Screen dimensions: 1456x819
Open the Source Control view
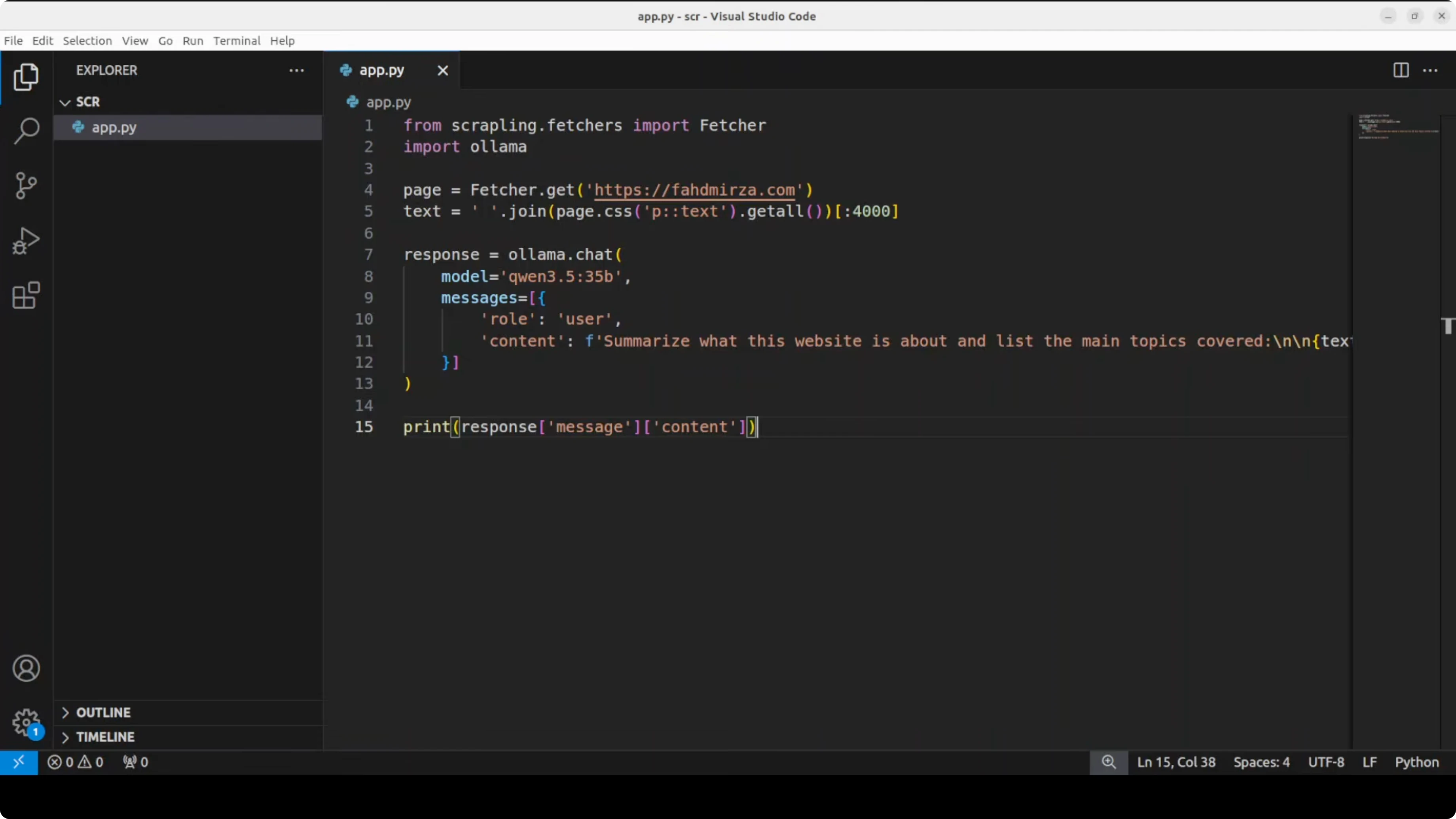[x=25, y=186]
